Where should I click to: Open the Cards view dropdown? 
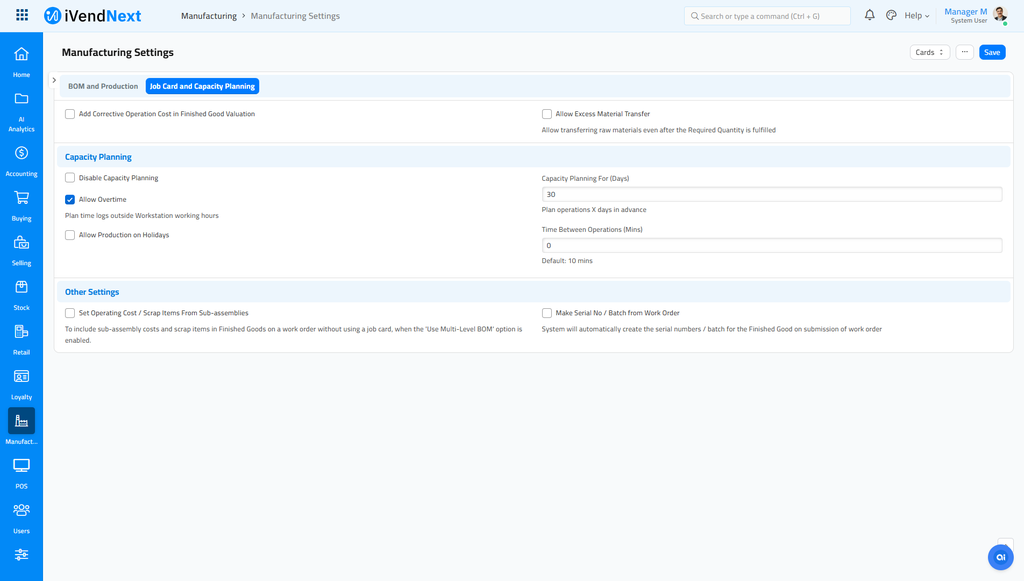(x=929, y=52)
